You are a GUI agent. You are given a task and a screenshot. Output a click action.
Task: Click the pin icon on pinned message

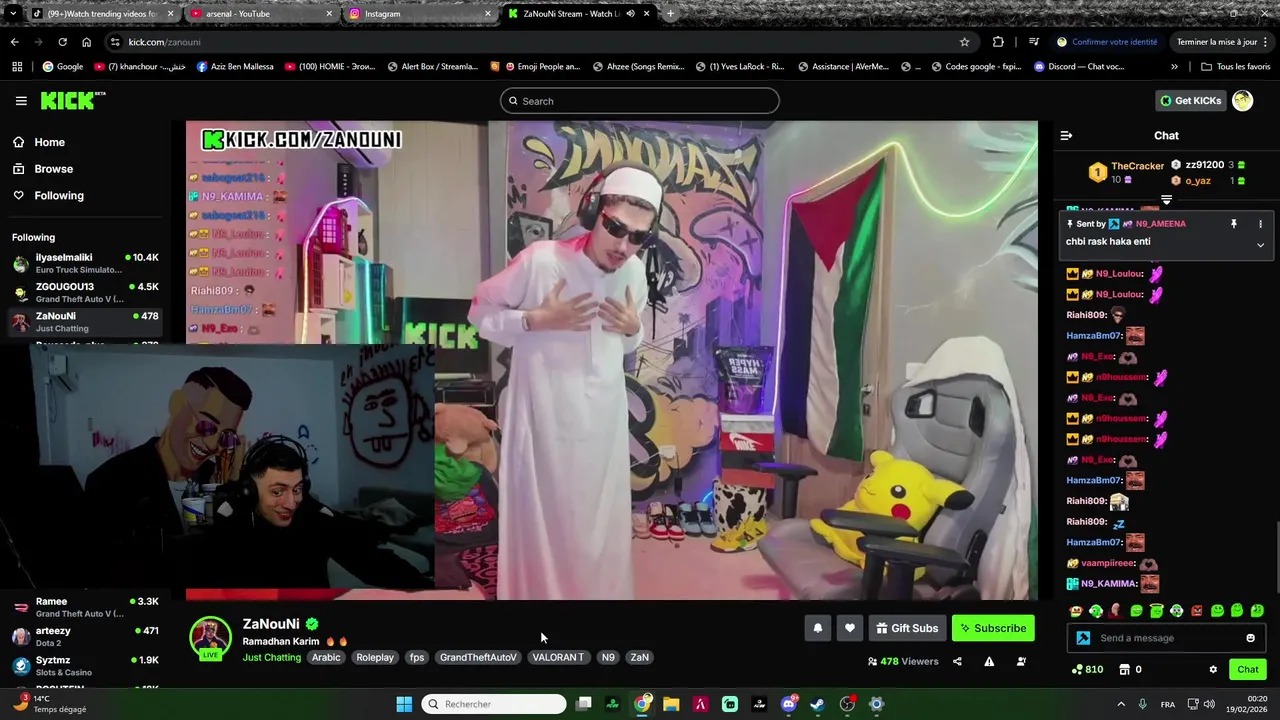[1233, 224]
